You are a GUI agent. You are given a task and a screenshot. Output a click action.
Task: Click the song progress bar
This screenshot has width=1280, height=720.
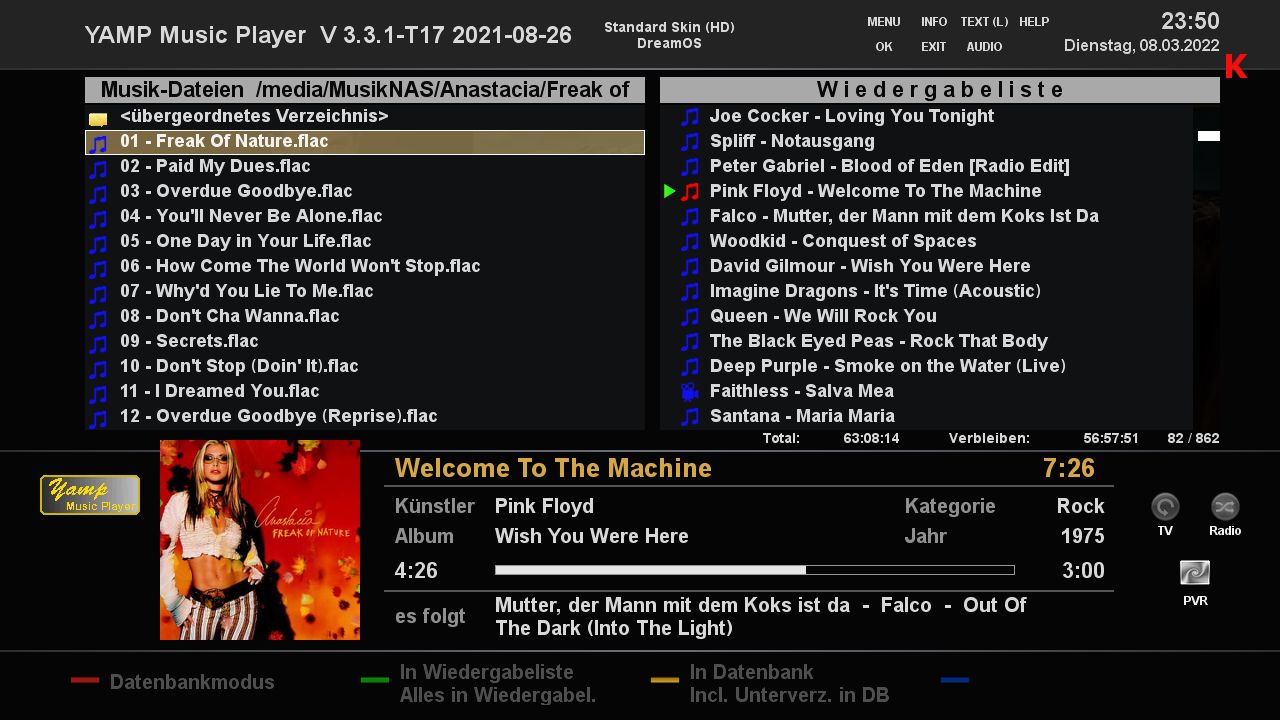click(754, 570)
